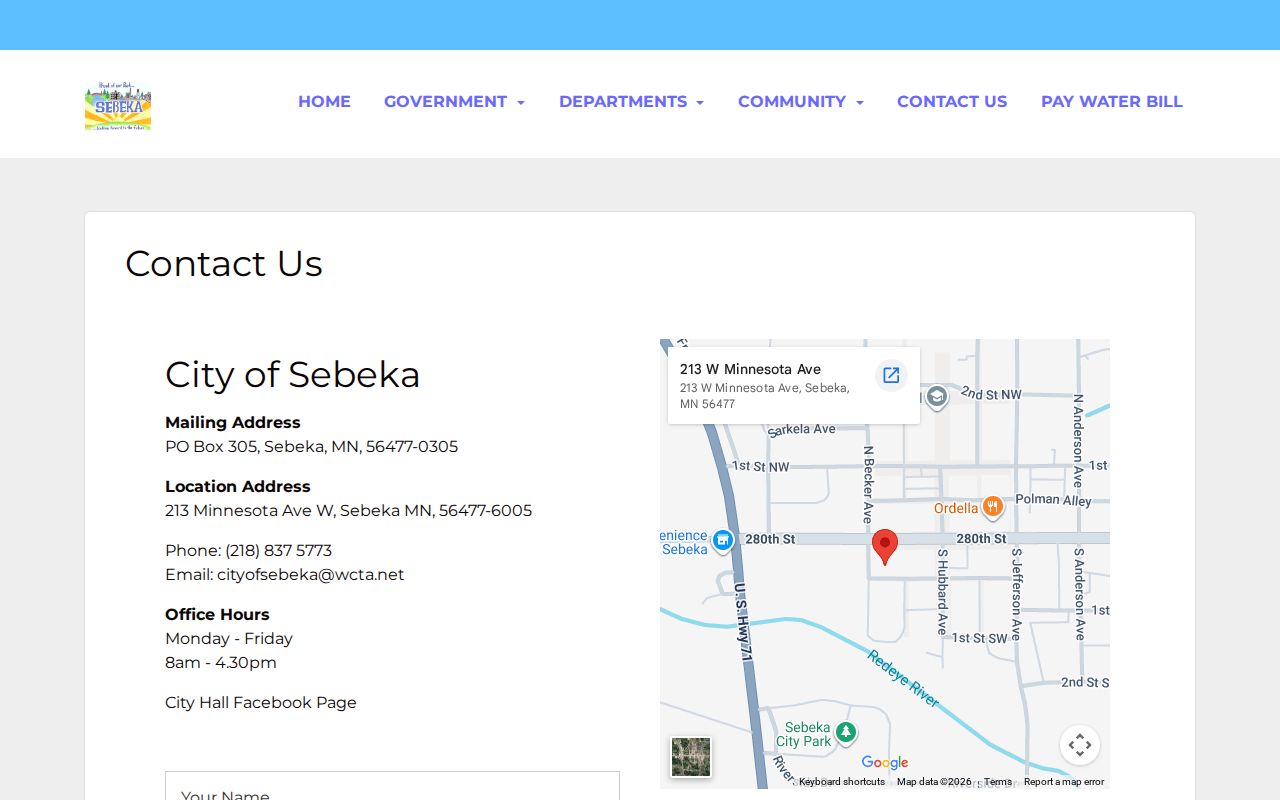Click the Redeye River label on map
Image resolution: width=1280 pixels, height=800 pixels.
903,679
